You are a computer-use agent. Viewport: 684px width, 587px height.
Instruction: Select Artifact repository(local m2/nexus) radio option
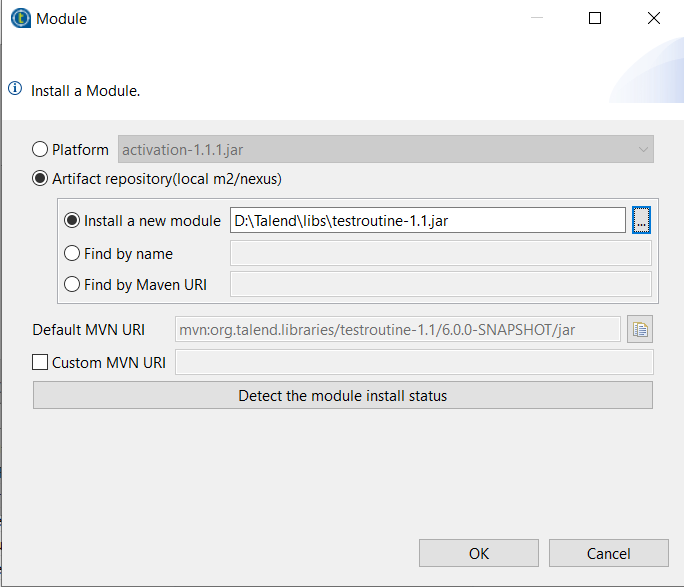[40, 179]
